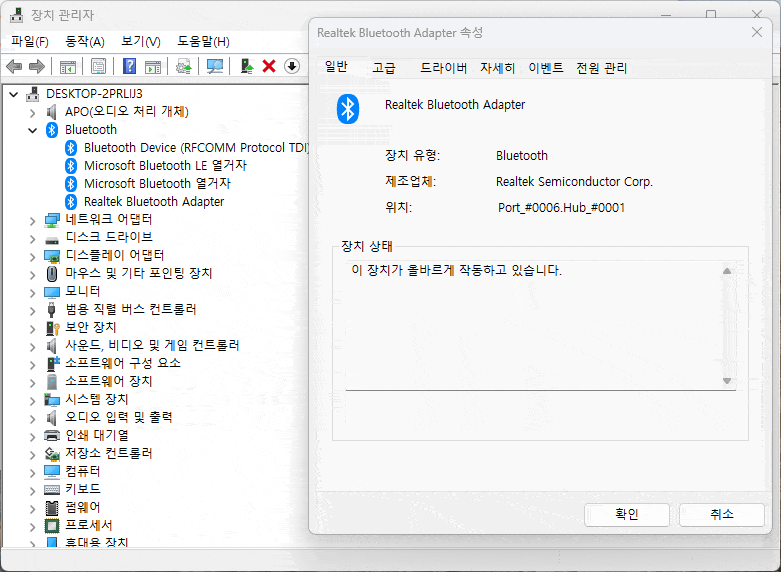Select Microsoft Bluetooth LE 열거자
Screen dimensions: 781x572
point(165,166)
